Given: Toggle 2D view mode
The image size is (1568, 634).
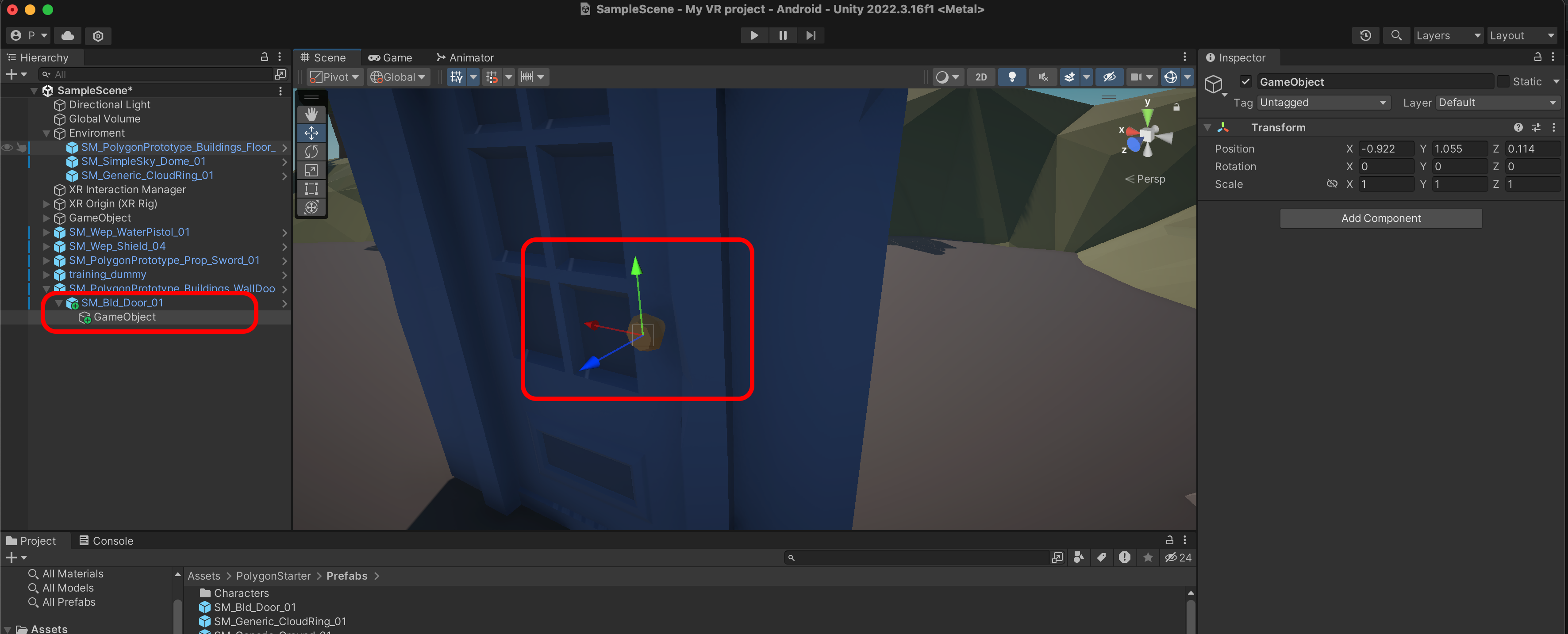Looking at the screenshot, I should coord(980,76).
